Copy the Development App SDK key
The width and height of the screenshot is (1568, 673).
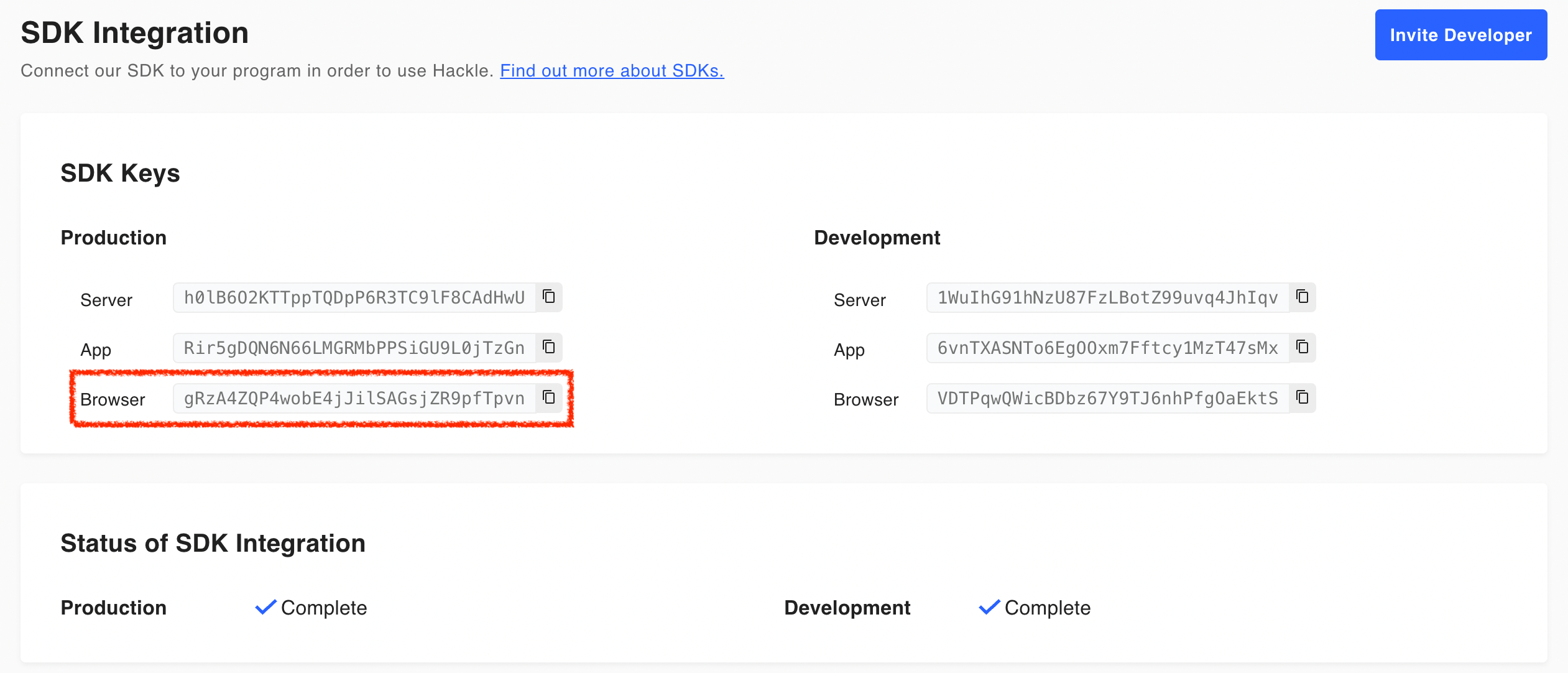pos(1302,347)
